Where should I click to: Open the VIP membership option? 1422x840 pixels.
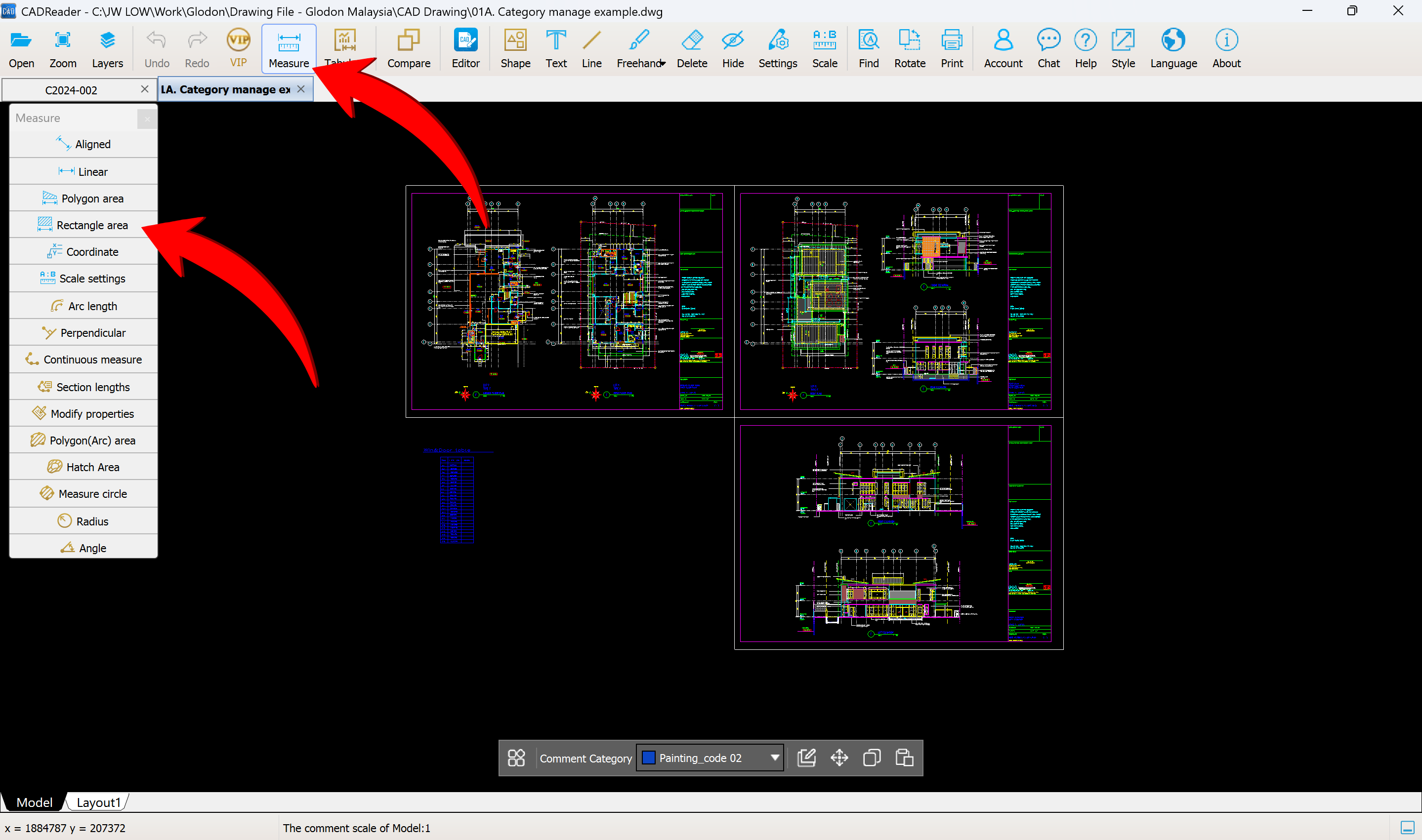239,49
